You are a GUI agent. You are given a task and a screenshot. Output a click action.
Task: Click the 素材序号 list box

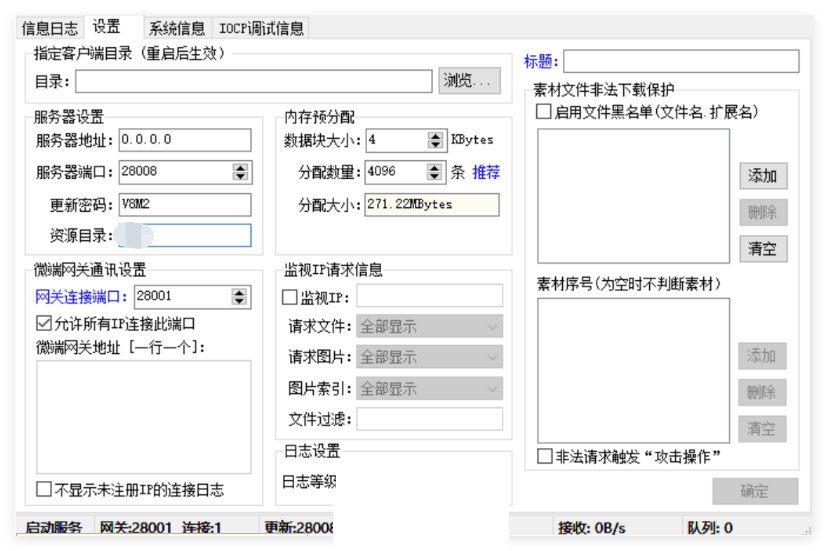pyautogui.click(x=634, y=371)
